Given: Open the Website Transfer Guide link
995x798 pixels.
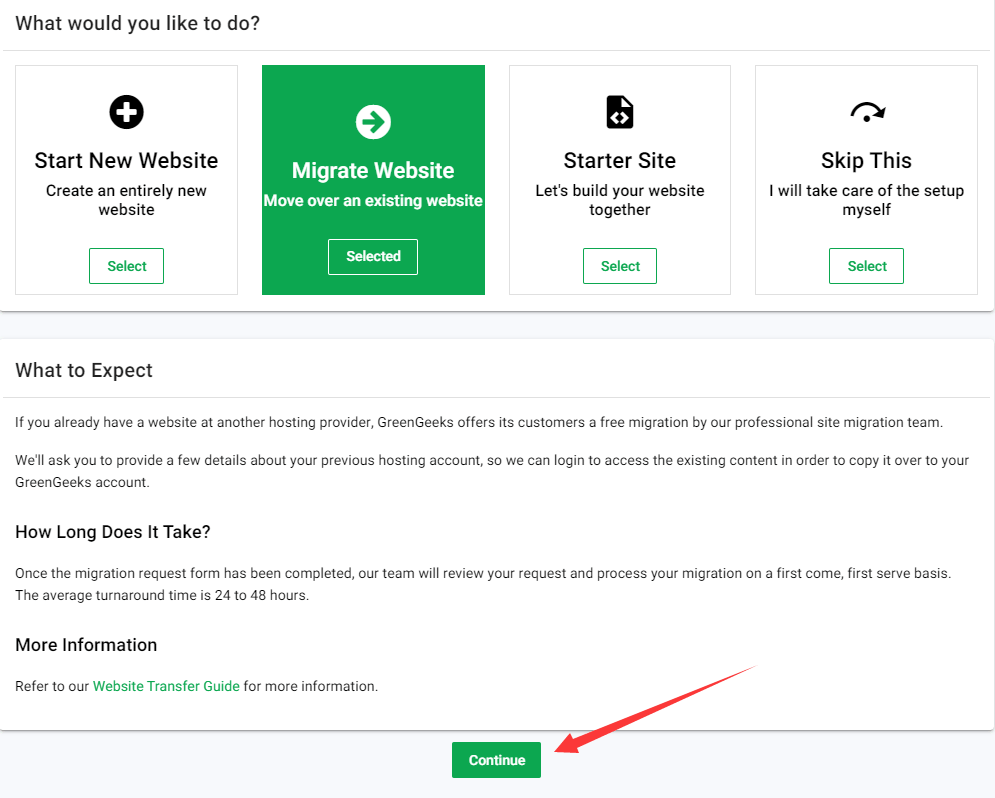Looking at the screenshot, I should point(166,686).
